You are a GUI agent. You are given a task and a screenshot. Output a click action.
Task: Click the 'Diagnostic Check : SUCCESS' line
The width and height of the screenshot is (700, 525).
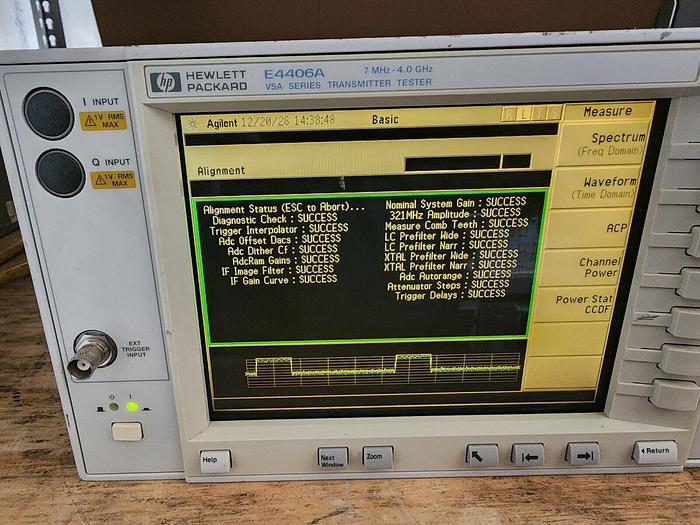(275, 219)
